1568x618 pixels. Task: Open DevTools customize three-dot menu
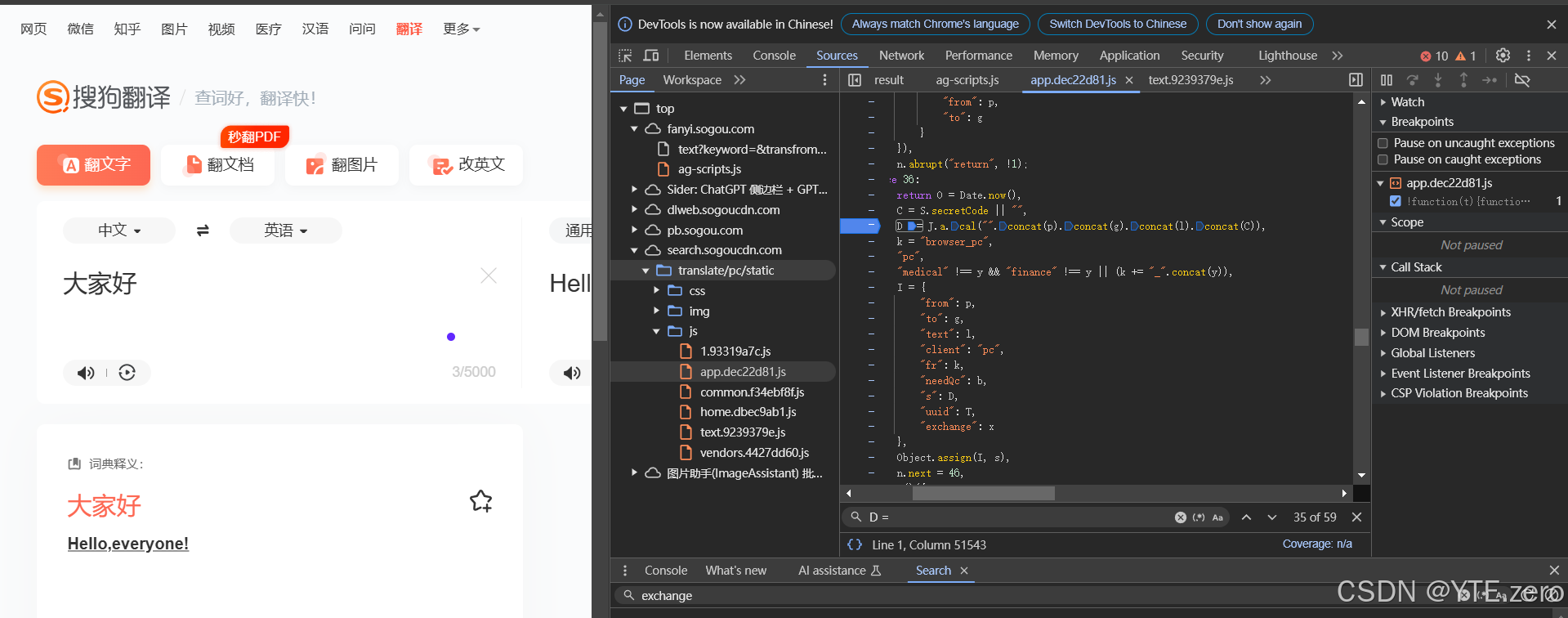(1529, 56)
